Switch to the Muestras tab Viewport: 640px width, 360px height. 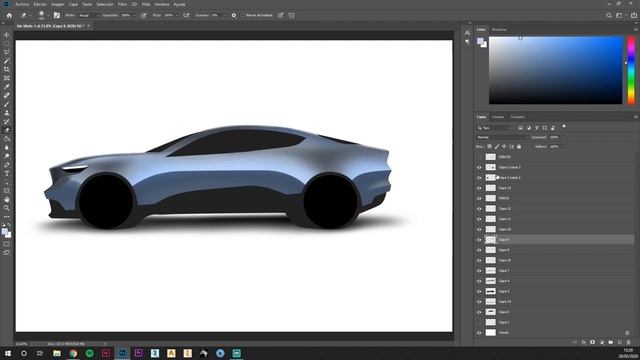[499, 29]
